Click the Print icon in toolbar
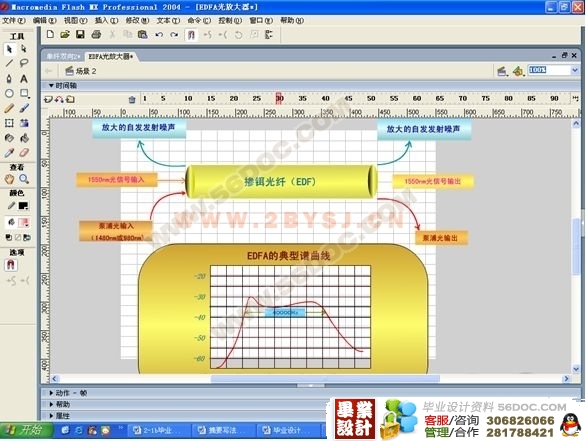Image resolution: width=586 pixels, height=441 pixels. pyautogui.click(x=96, y=35)
